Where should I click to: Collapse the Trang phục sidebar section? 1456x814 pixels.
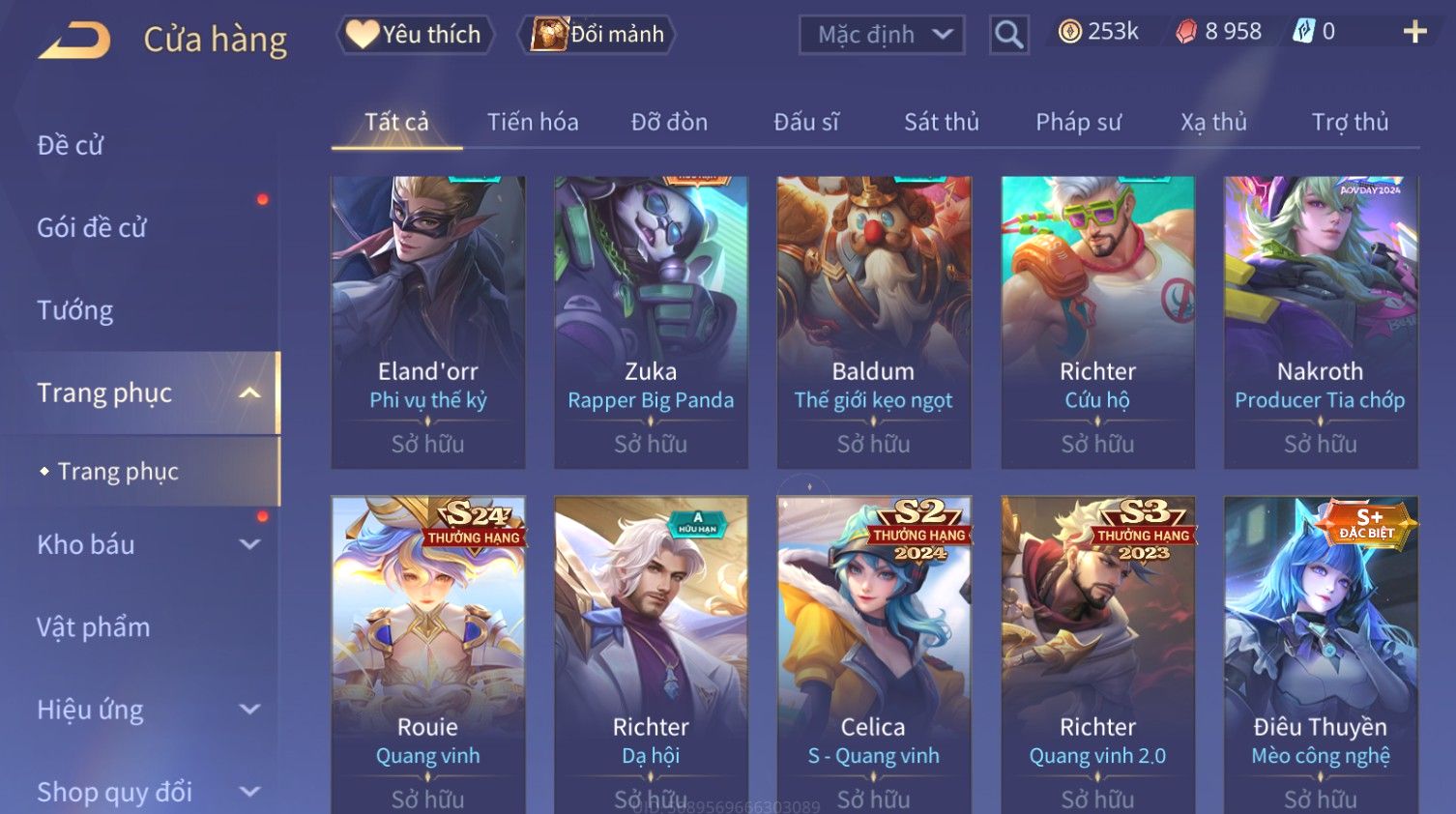point(249,392)
